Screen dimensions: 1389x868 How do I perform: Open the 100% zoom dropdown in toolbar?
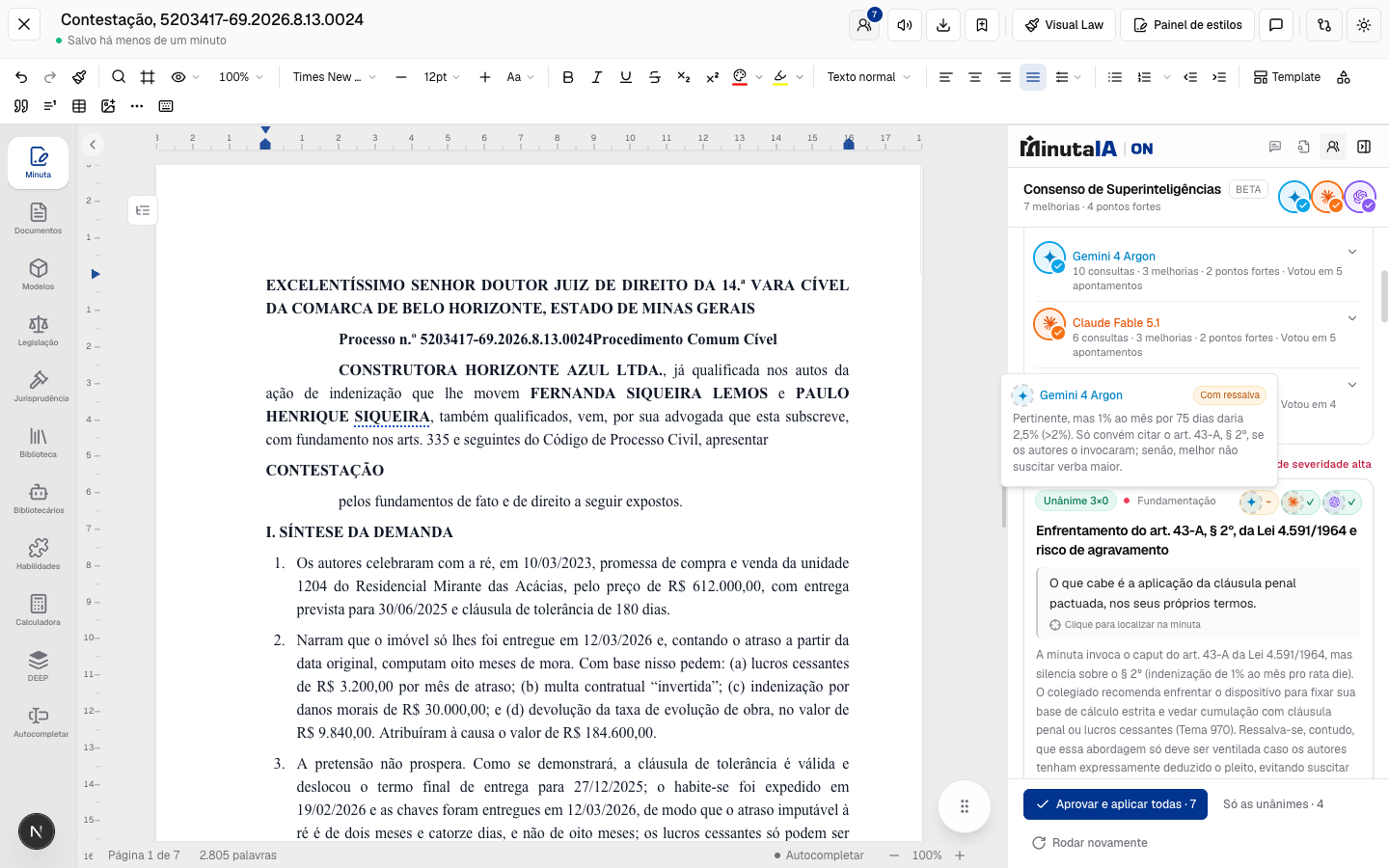click(x=241, y=77)
